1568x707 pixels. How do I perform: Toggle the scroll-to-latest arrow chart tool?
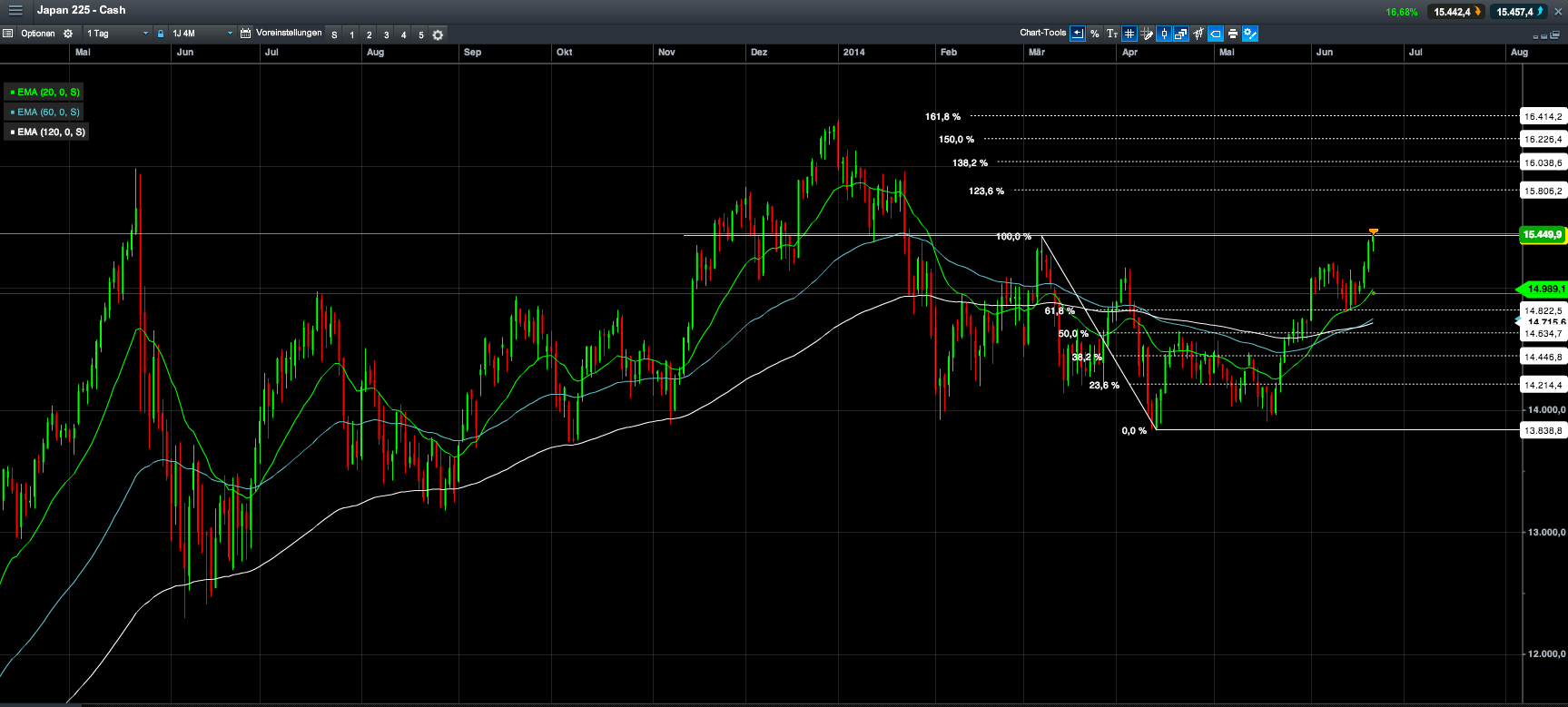[1078, 34]
